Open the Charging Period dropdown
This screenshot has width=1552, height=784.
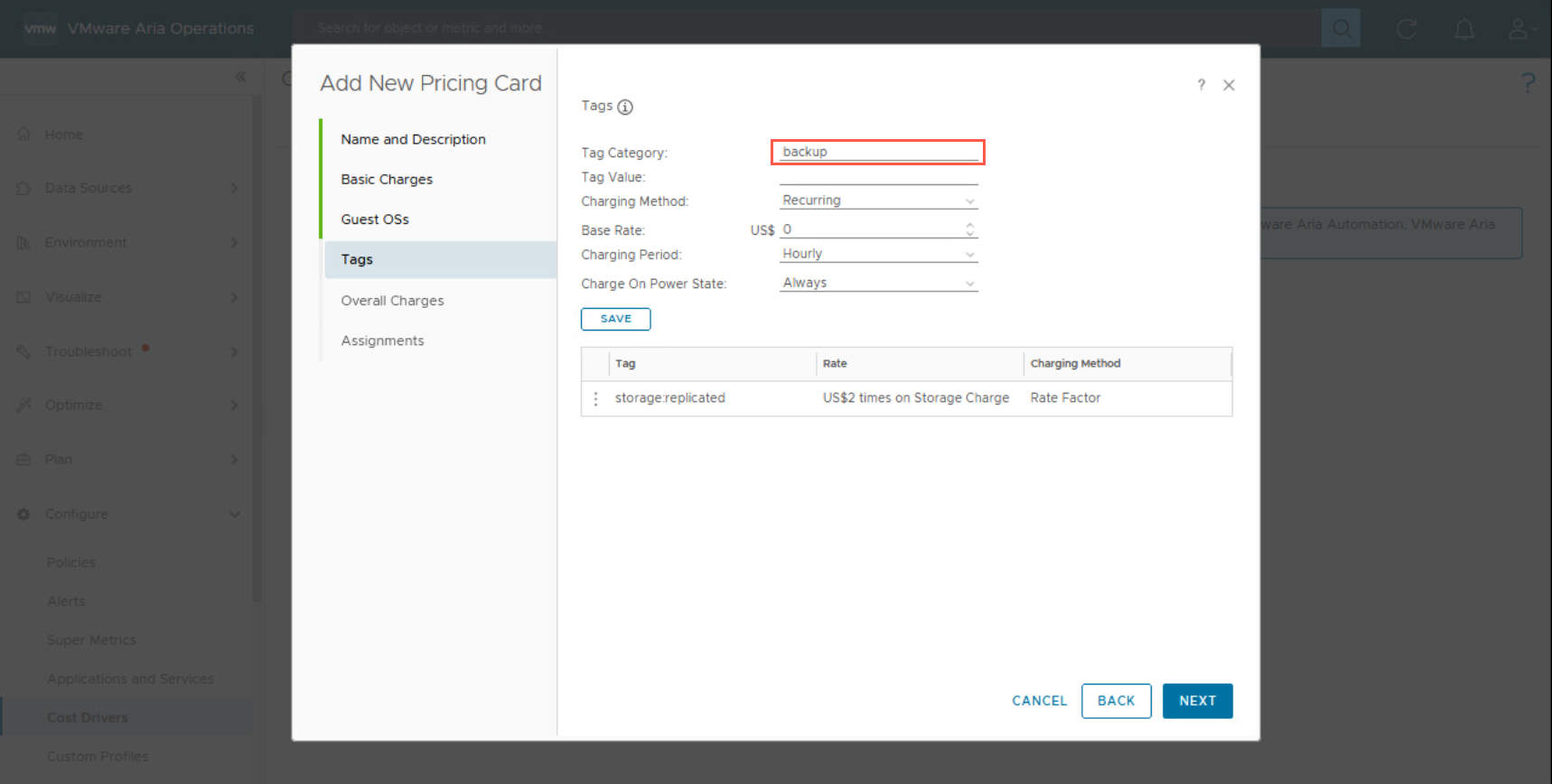pos(878,254)
